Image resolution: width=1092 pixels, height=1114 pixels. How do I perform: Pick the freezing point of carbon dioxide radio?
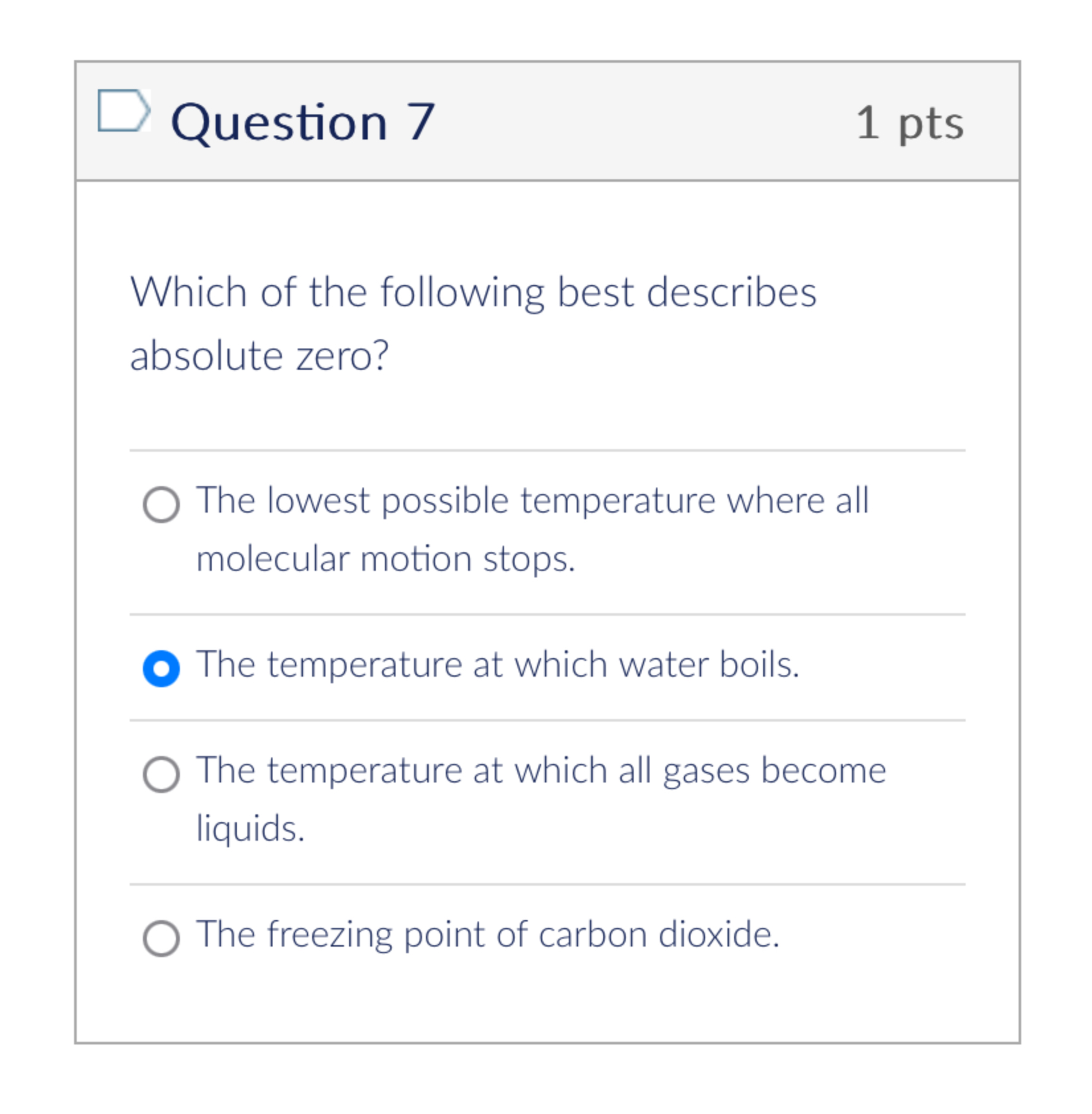tap(161, 938)
